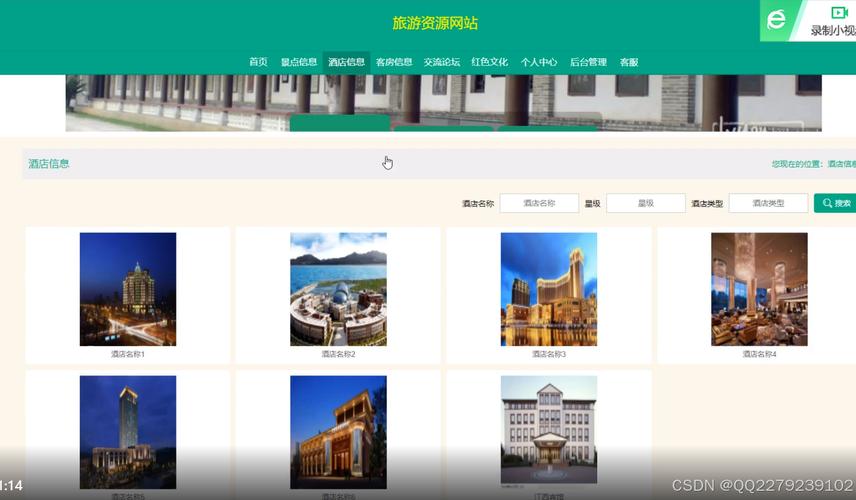The height and width of the screenshot is (500, 856).
Task: Select the 酒店信息 navigation tab
Action: pos(346,62)
